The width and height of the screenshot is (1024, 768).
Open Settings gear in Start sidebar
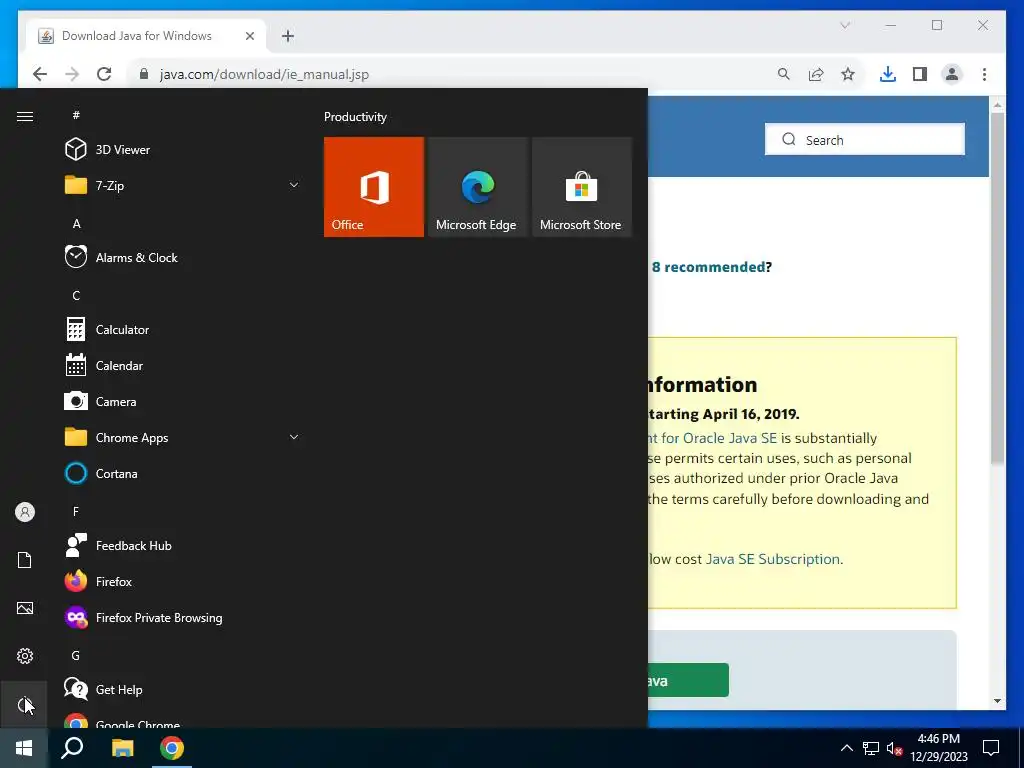(25, 656)
